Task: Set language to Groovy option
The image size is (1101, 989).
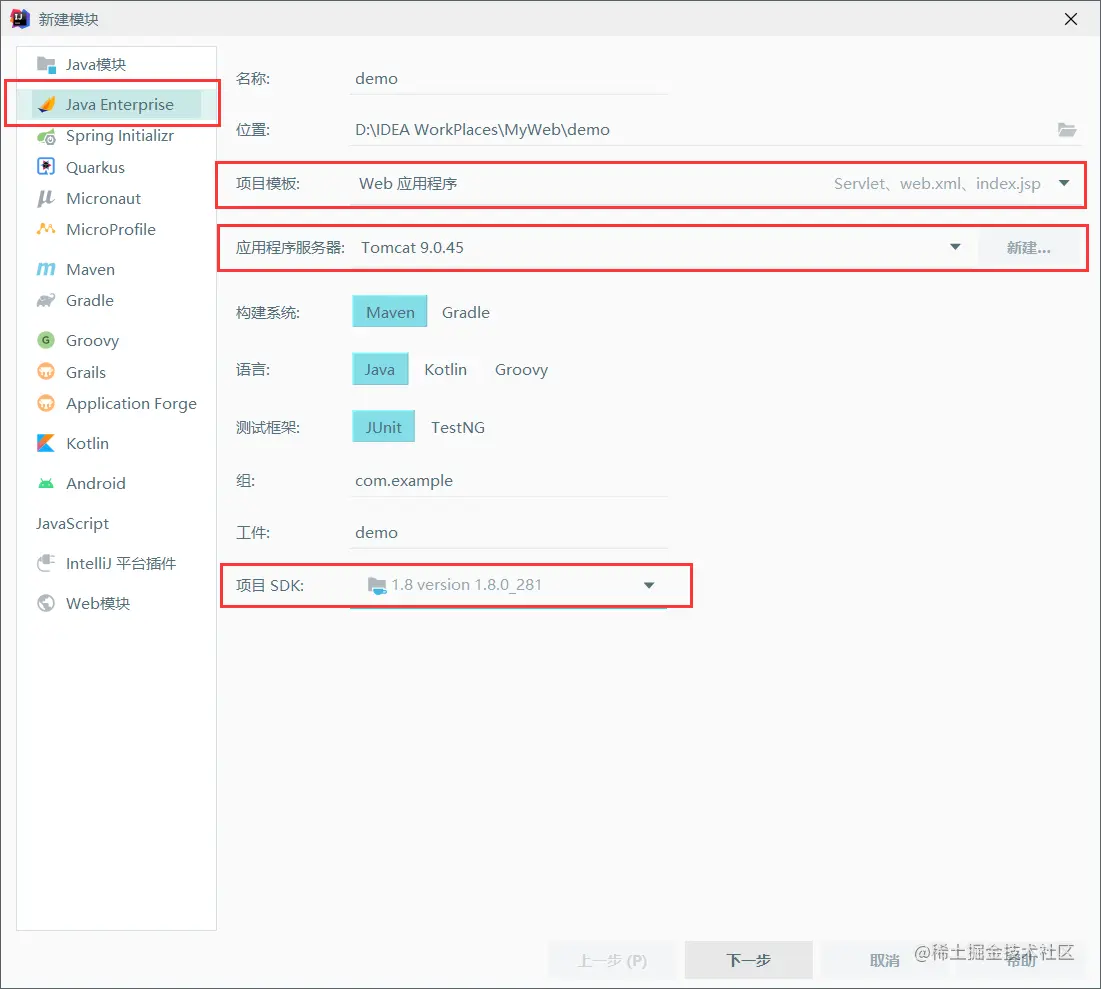Action: (521, 369)
